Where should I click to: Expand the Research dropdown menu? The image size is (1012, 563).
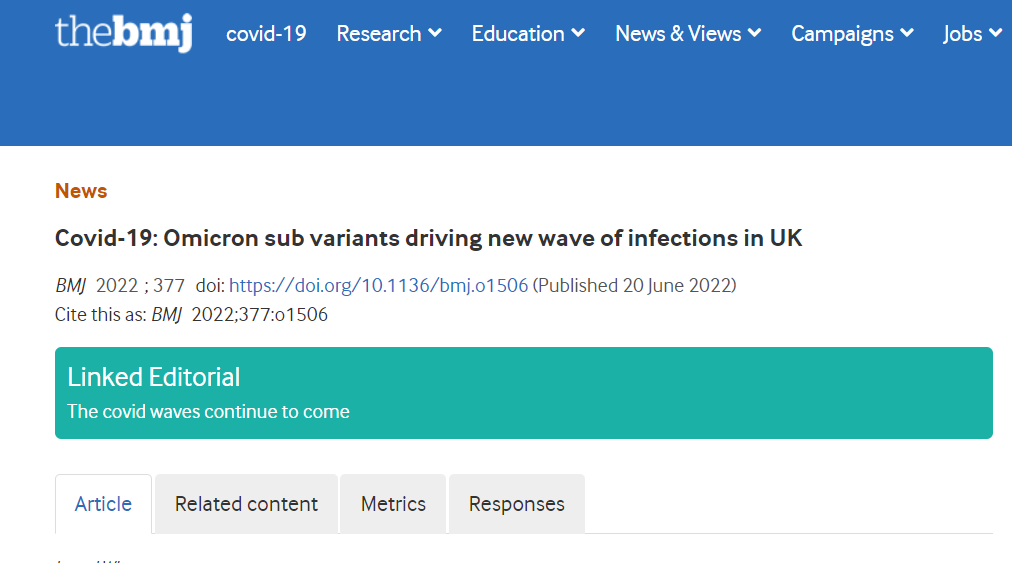(x=389, y=34)
